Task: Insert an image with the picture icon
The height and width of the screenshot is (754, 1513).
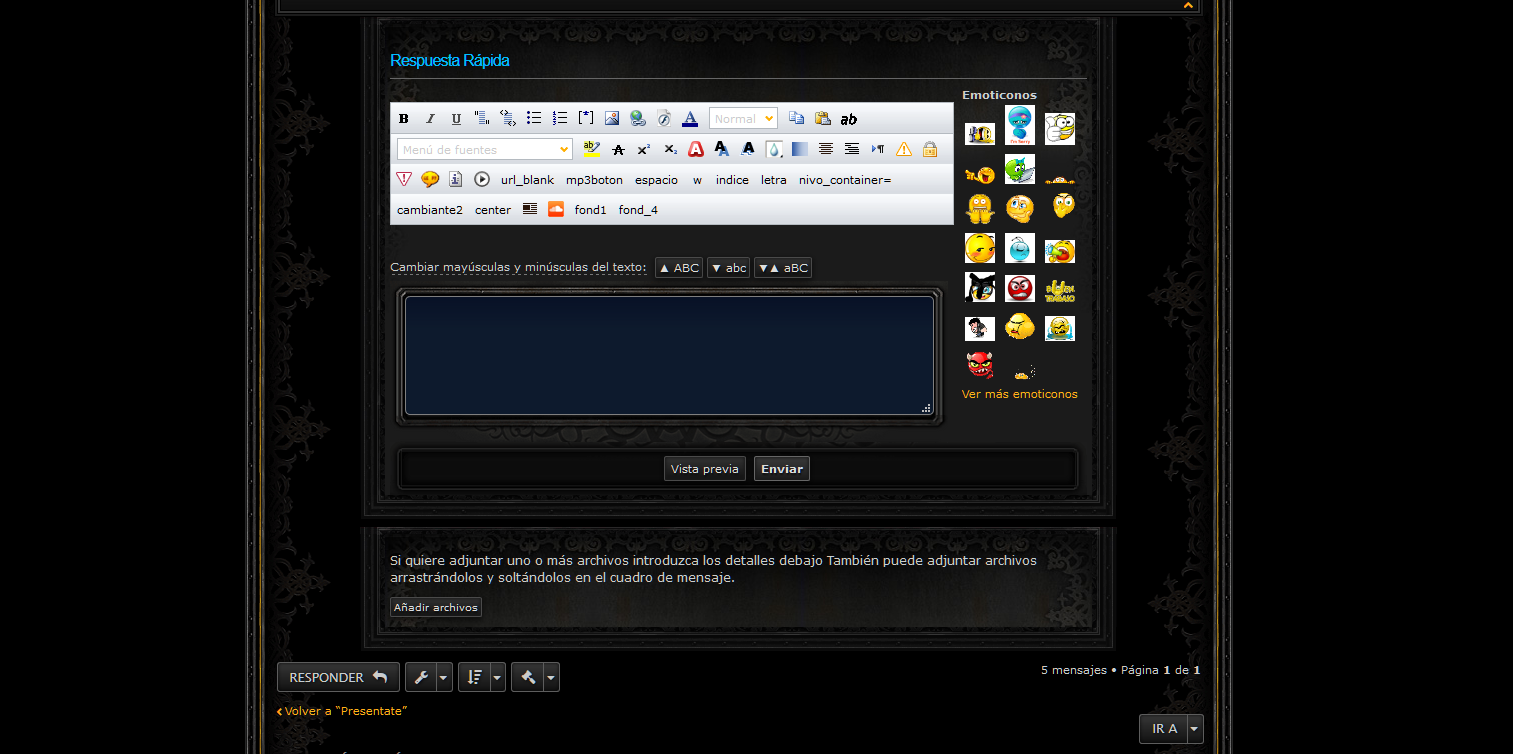Action: coord(612,119)
